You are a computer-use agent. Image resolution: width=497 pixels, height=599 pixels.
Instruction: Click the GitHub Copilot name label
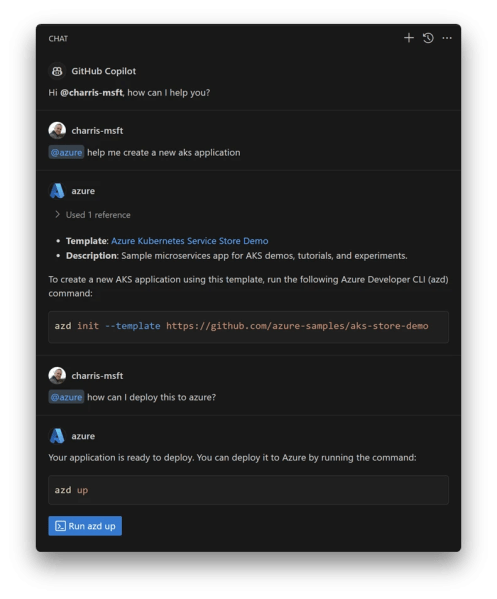(x=104, y=71)
